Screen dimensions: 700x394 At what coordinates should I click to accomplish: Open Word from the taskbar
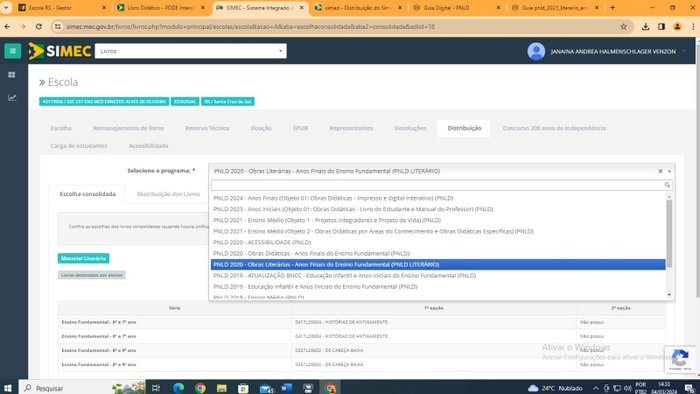click(287, 388)
